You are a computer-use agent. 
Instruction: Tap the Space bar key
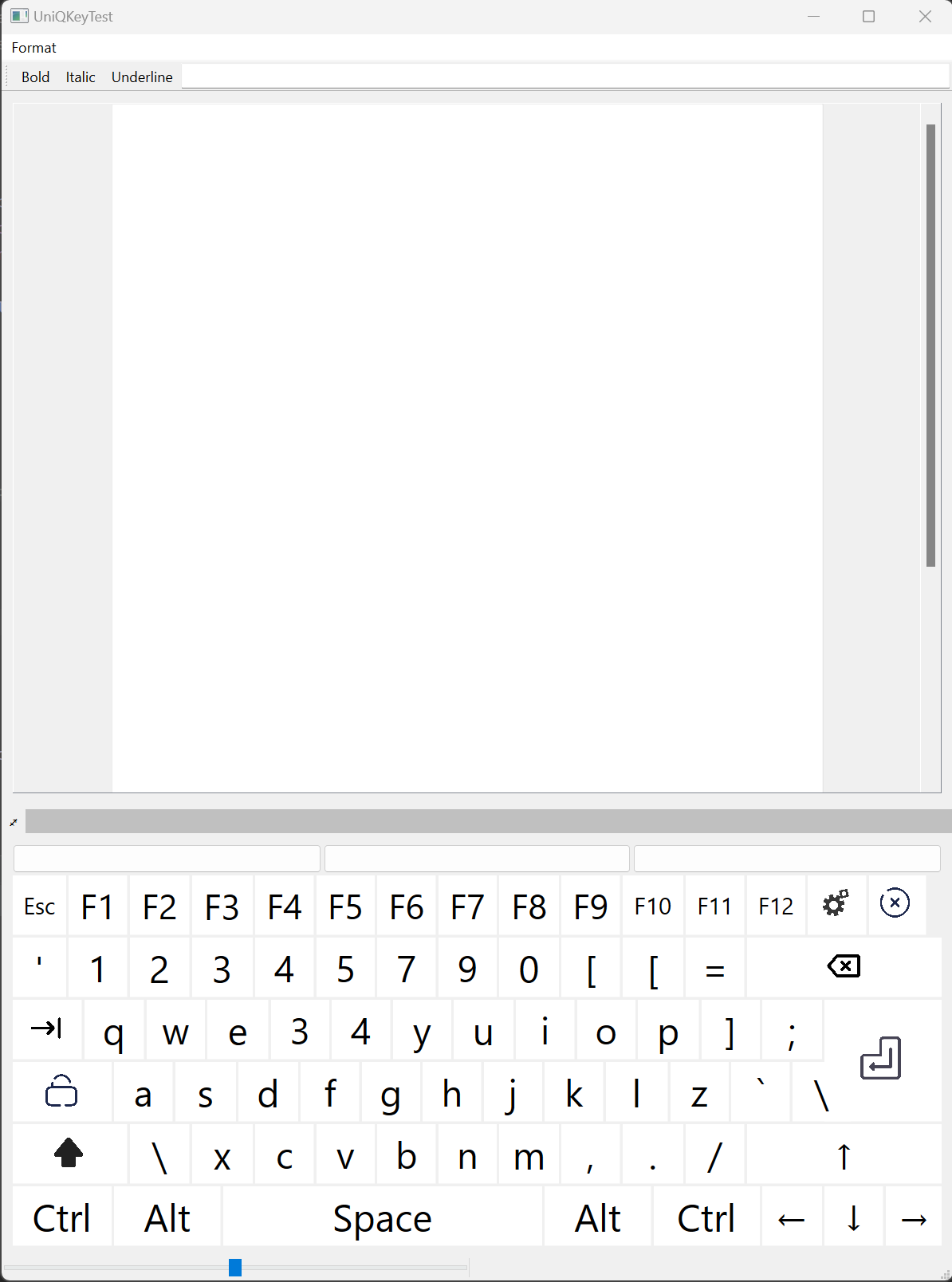pos(383,1217)
